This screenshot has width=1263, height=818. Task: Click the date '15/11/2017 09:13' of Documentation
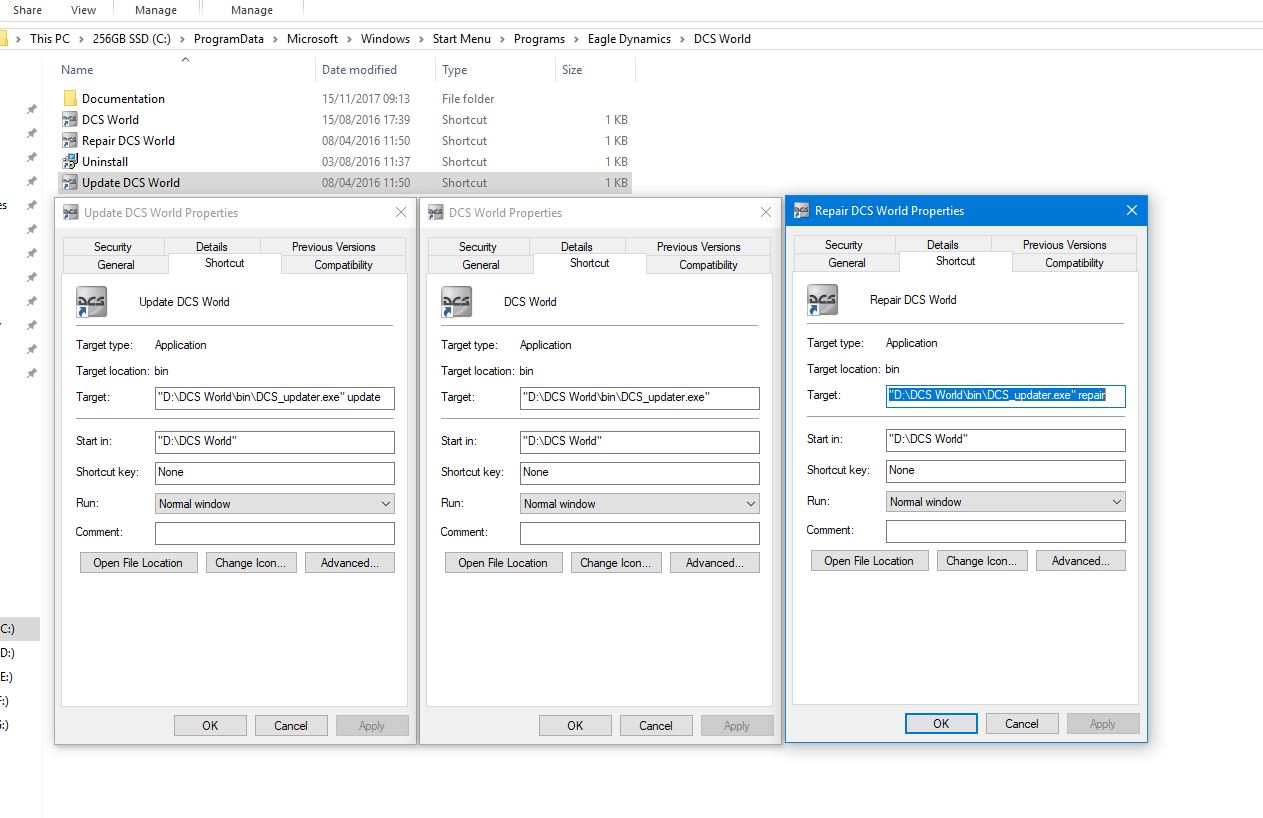click(366, 98)
